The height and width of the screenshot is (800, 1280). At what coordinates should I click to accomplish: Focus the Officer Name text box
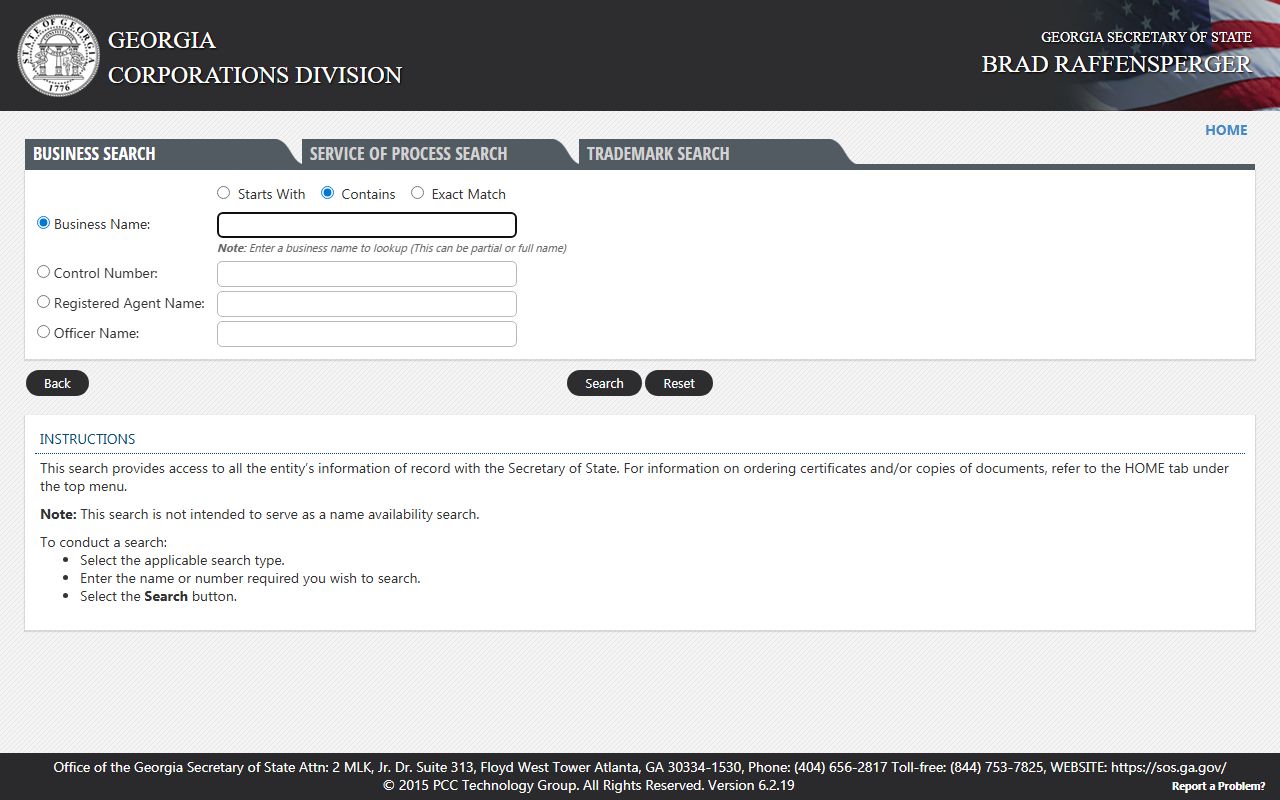[x=366, y=334]
